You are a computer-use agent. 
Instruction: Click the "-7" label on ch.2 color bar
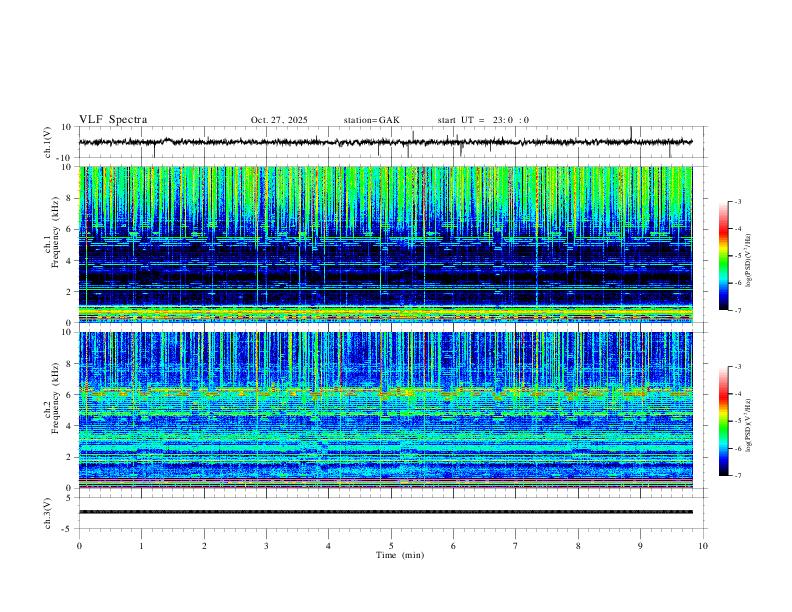738,476
